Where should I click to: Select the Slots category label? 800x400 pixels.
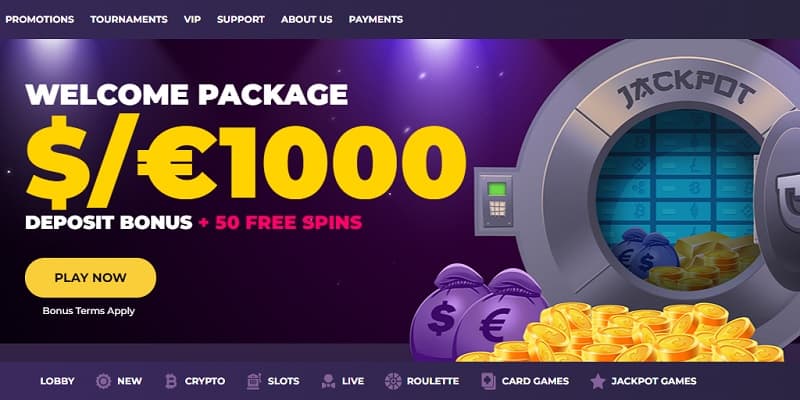click(x=284, y=381)
